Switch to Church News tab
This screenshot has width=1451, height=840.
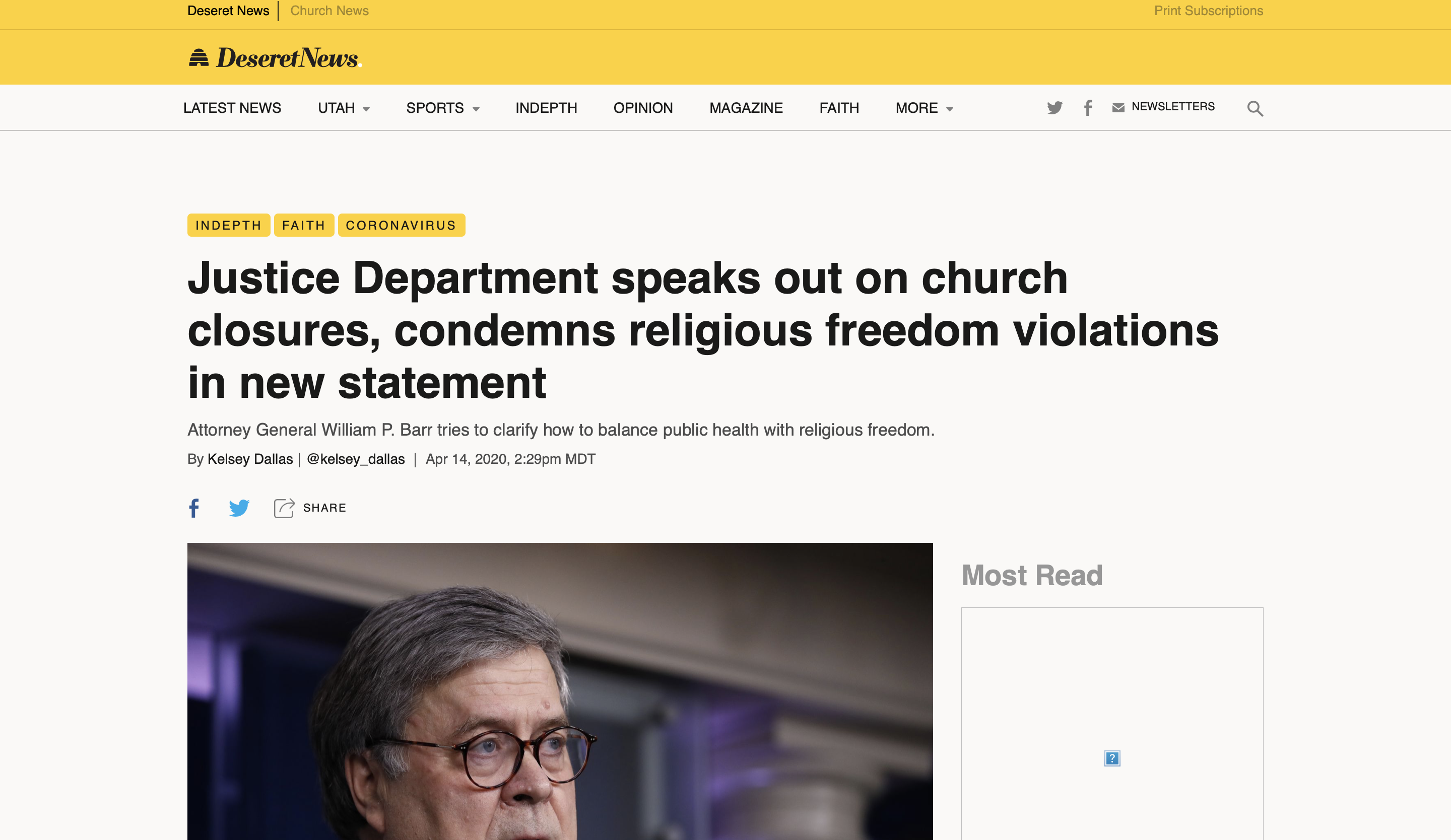[x=329, y=11]
